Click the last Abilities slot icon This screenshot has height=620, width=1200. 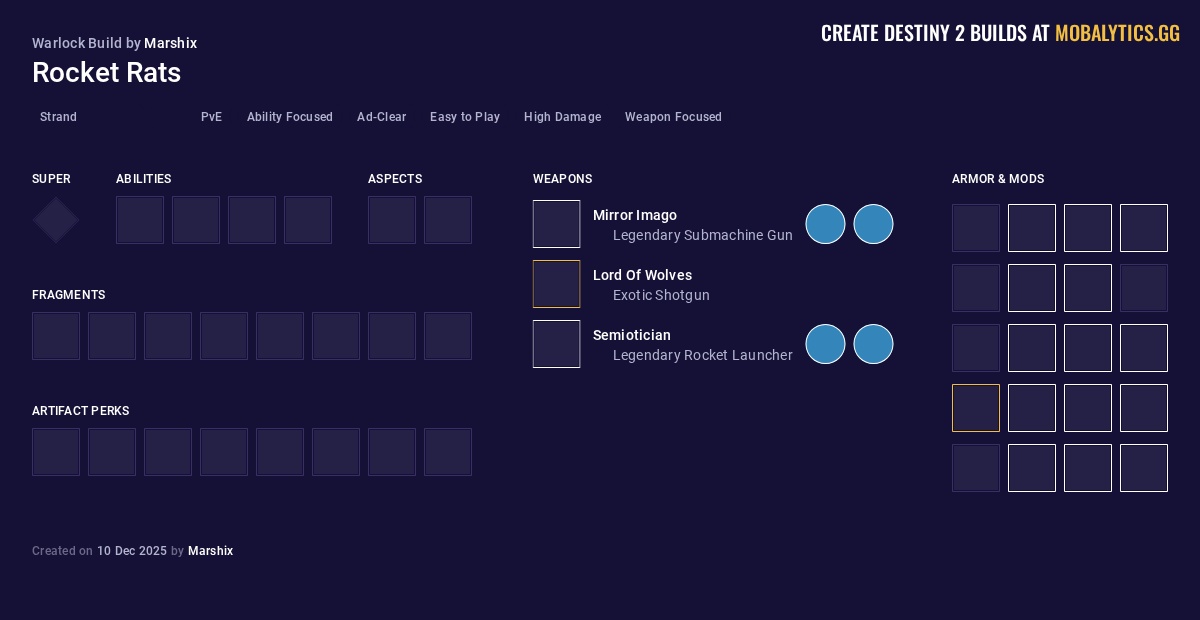pyautogui.click(x=308, y=220)
